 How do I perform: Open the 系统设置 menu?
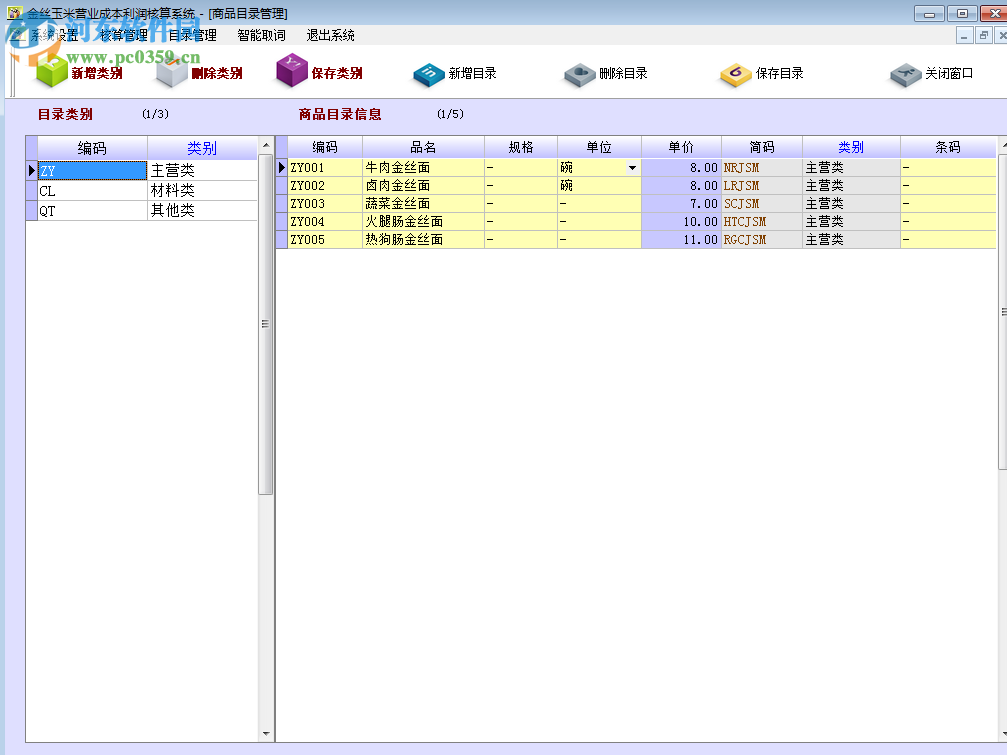[55, 35]
